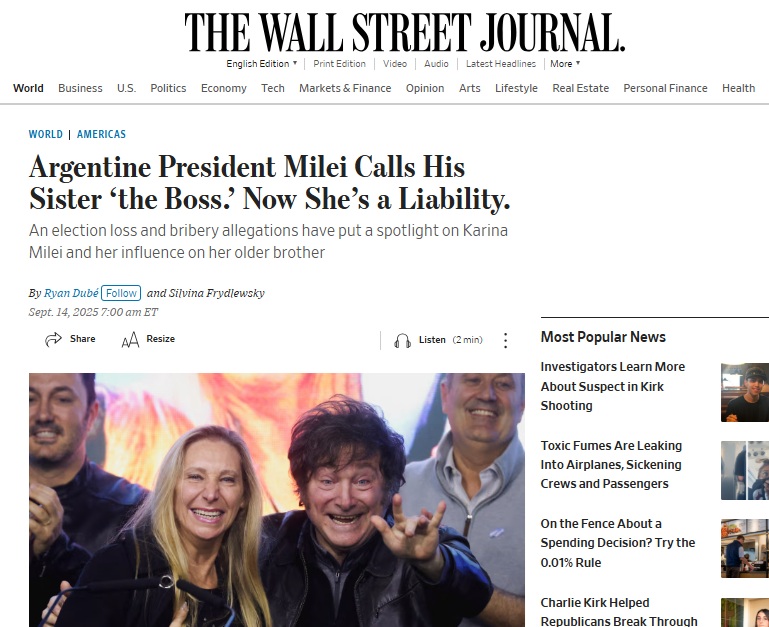The image size is (769, 627).
Task: Click the Share arrow icon
Action: tap(54, 340)
